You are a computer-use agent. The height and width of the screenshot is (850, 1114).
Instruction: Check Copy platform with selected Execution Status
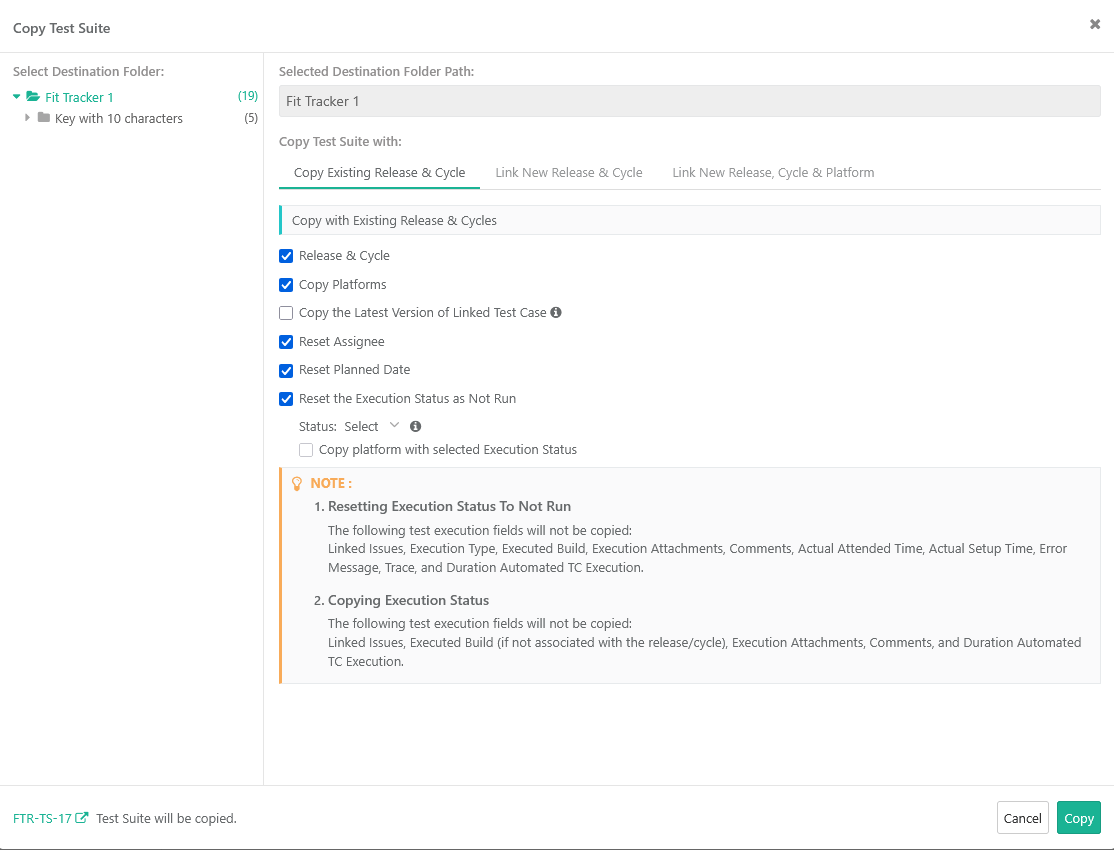pyautogui.click(x=306, y=449)
